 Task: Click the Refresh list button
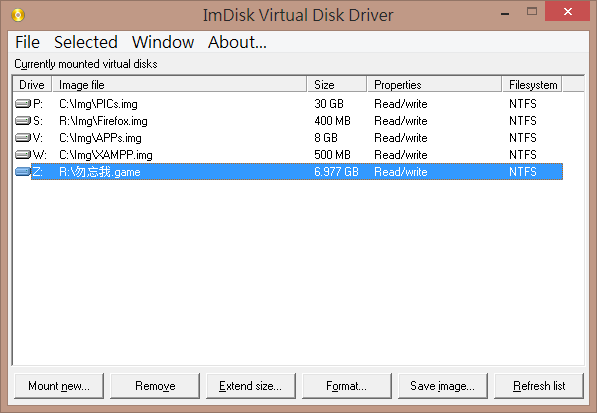click(x=539, y=386)
